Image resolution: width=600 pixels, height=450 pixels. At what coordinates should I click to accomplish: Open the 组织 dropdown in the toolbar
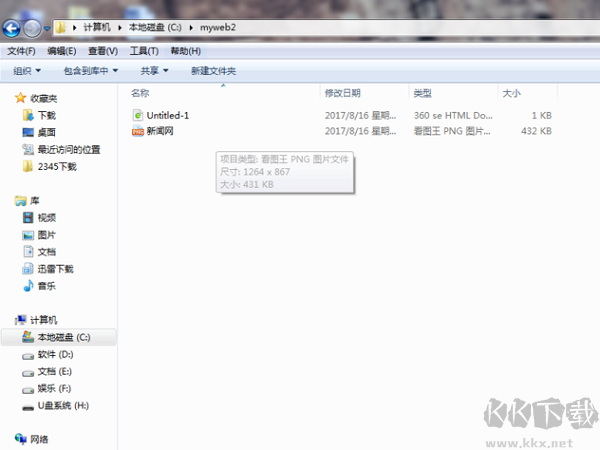coord(27,71)
